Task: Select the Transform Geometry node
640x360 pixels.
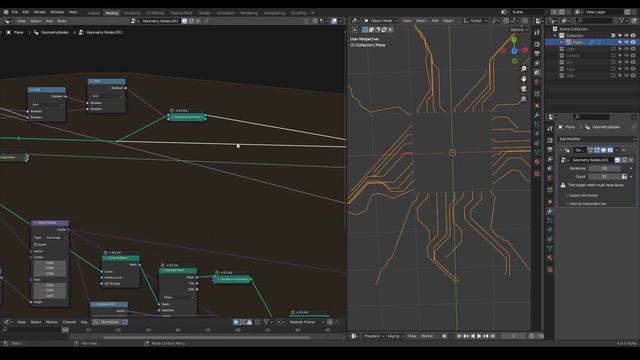Action: pyautogui.click(x=232, y=279)
